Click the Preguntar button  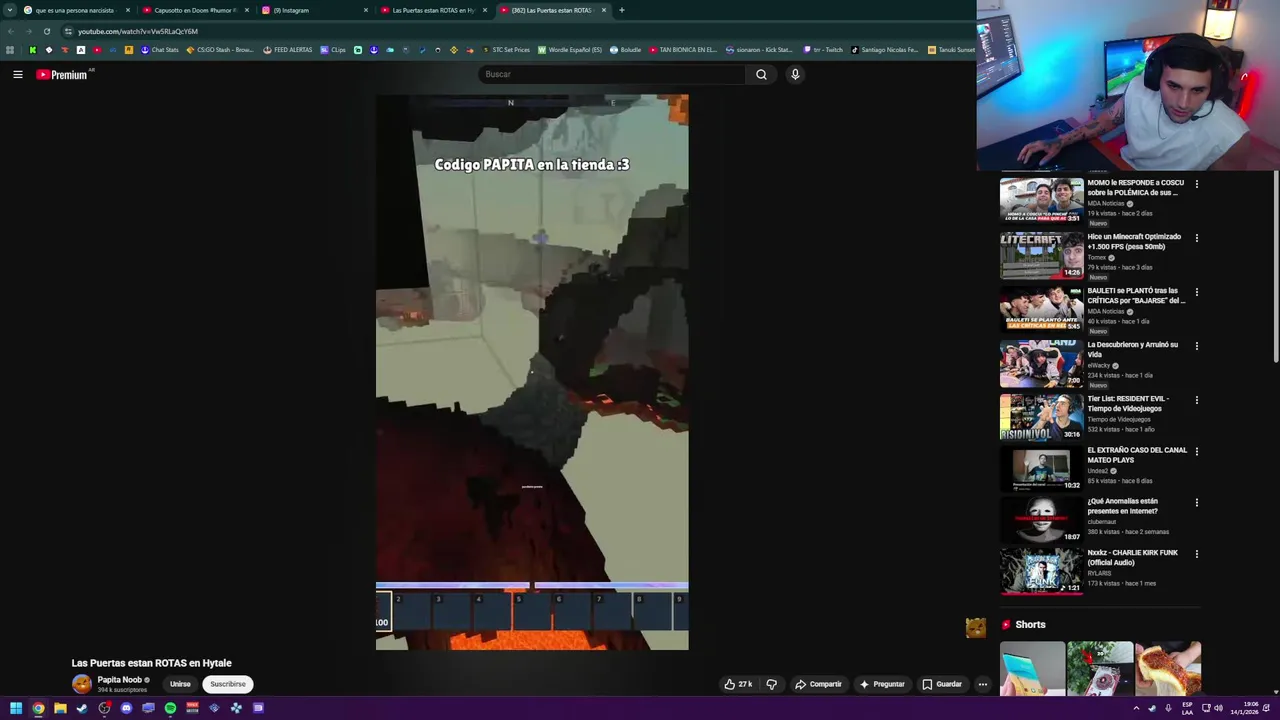[882, 684]
